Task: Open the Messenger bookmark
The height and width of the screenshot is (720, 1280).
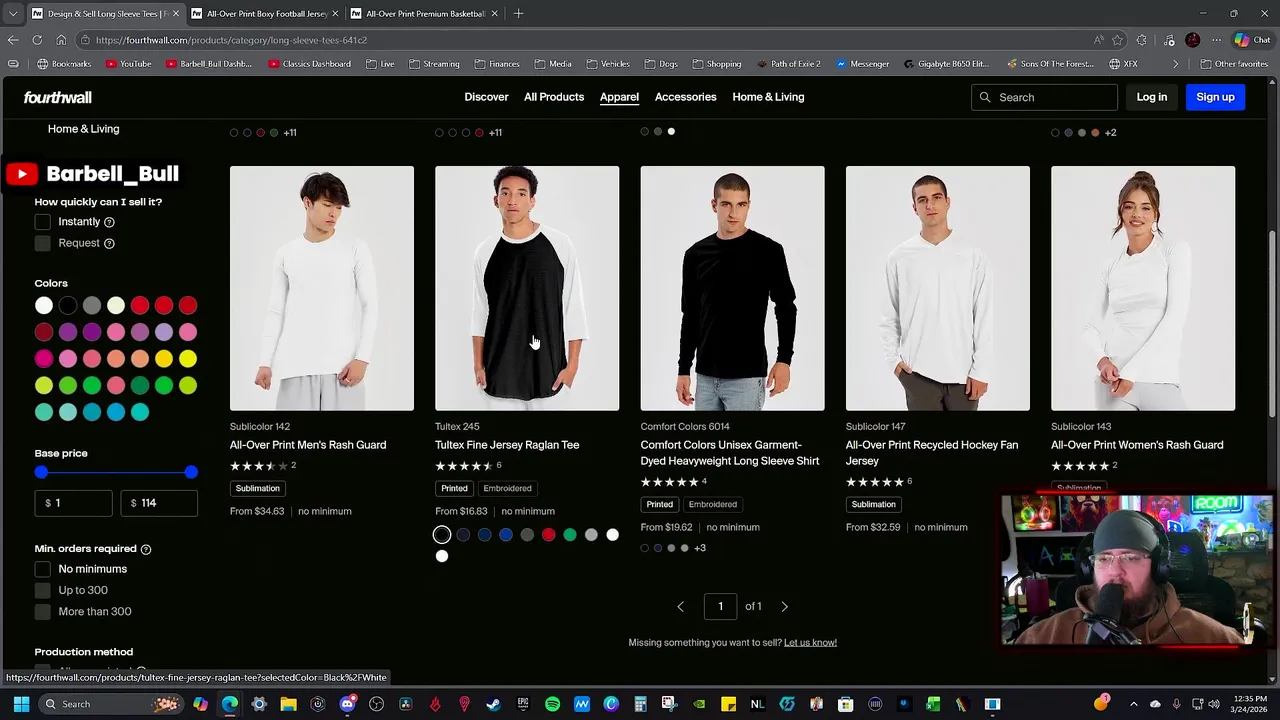Action: (x=862, y=64)
